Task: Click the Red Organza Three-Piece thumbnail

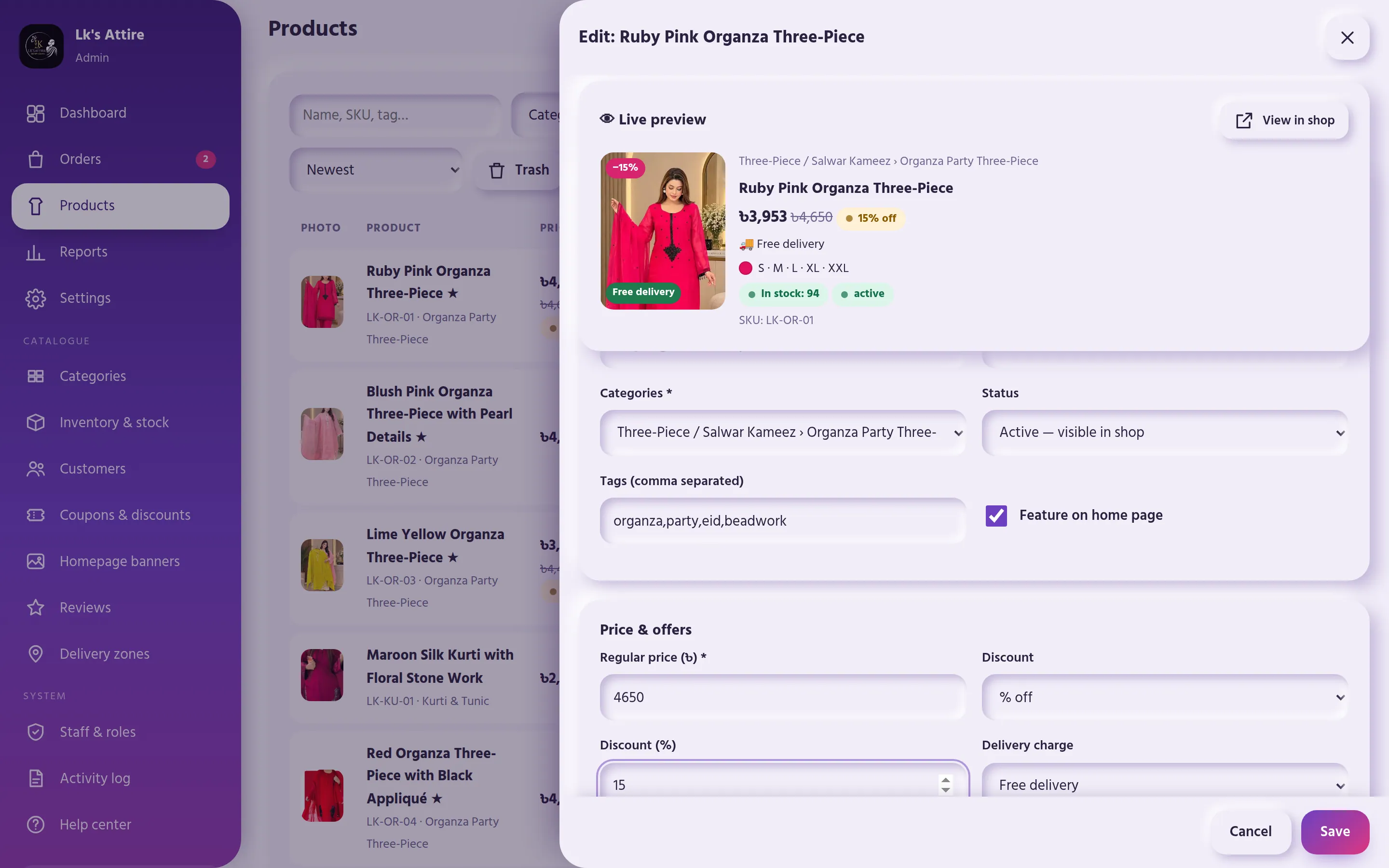Action: [322, 796]
